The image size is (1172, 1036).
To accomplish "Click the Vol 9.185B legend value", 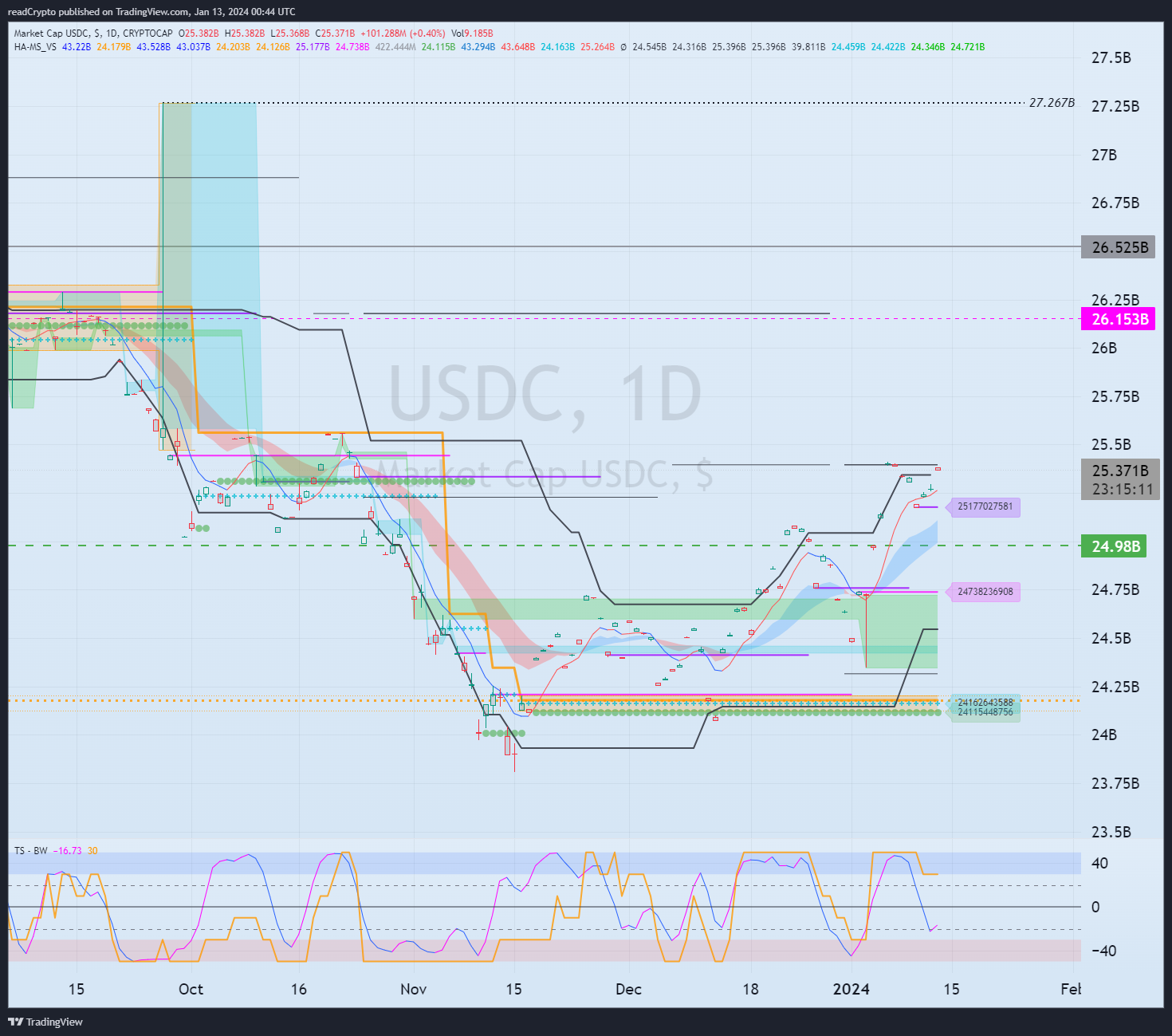I will [x=472, y=33].
